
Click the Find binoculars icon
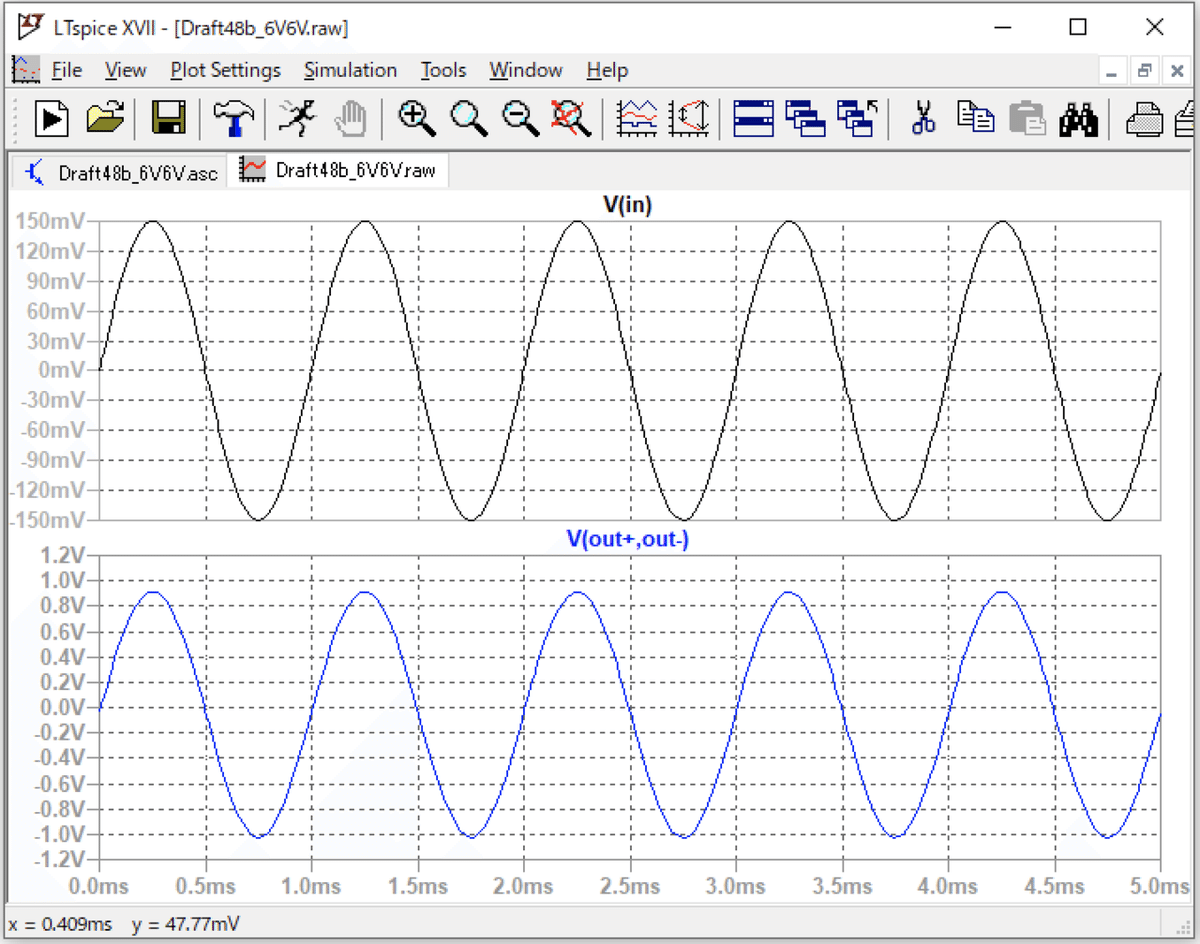[x=1079, y=119]
